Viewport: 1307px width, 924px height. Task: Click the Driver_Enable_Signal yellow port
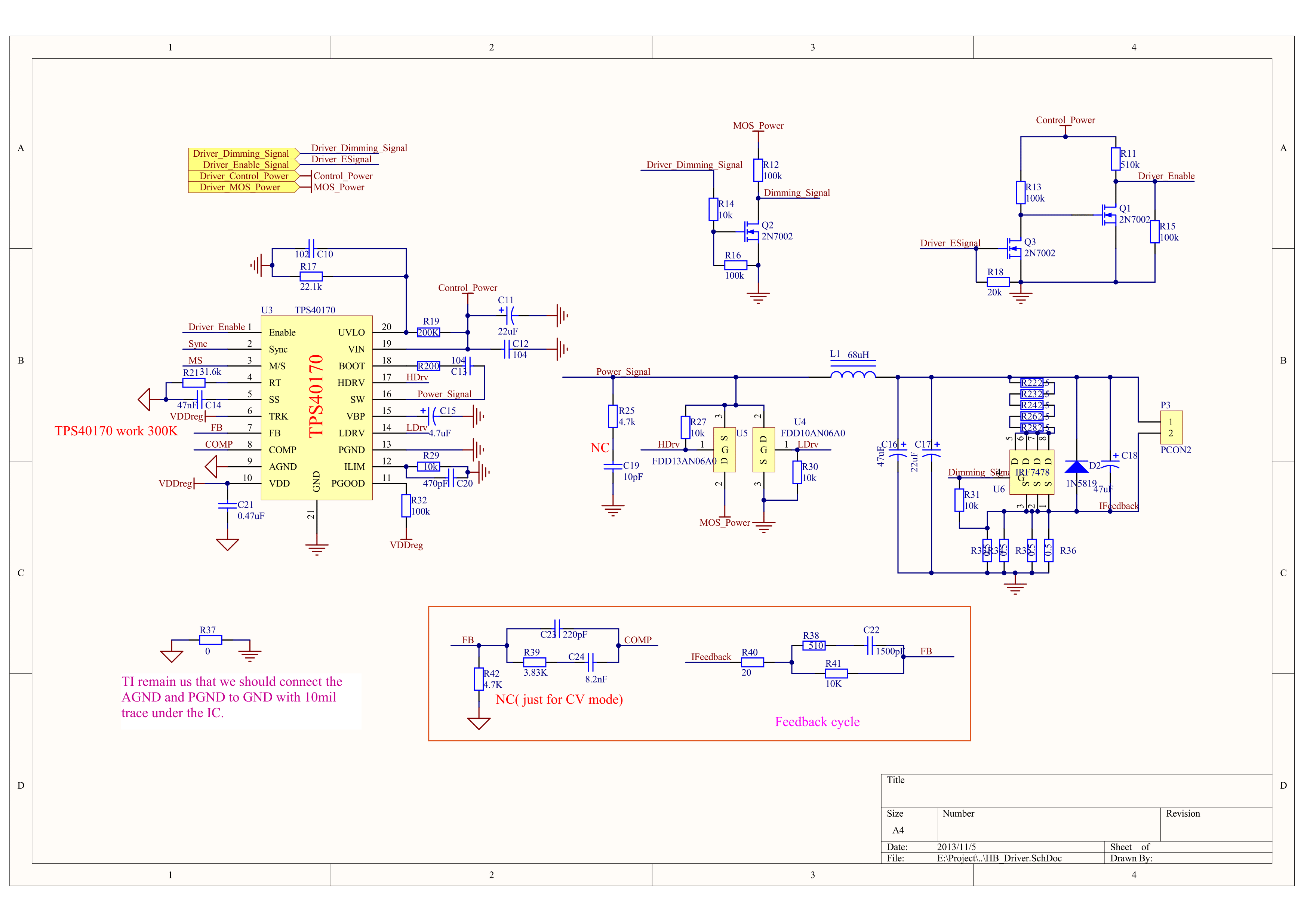243,165
